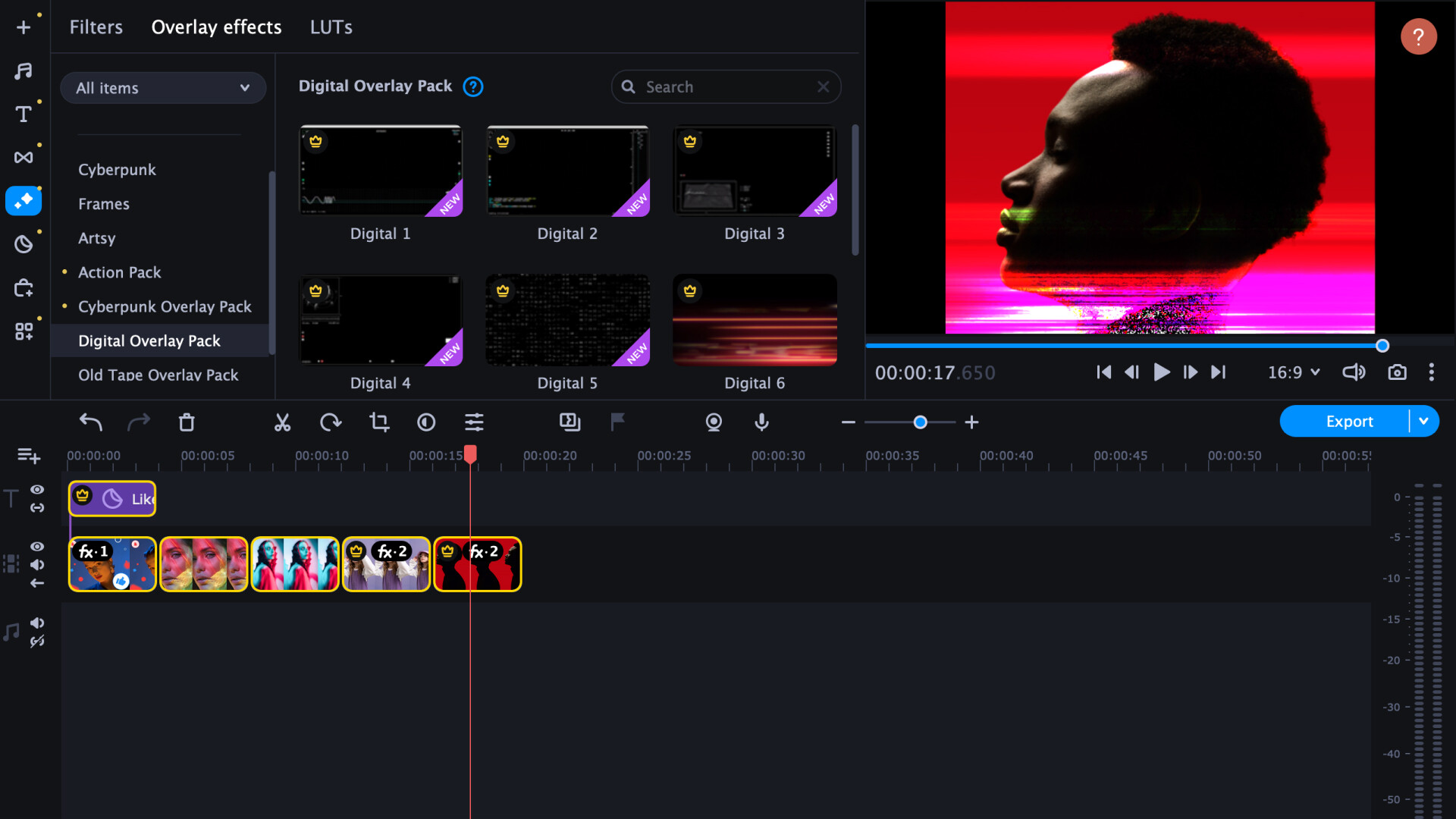Click on Old Tape Overlay Pack item
Viewport: 1456px width, 819px height.
[x=158, y=374]
